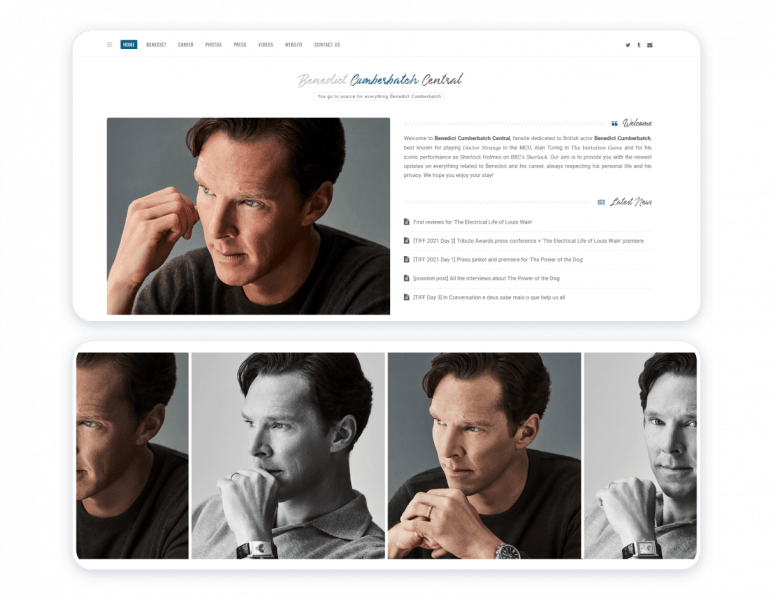Click the quote icon beside Welcome
Viewport: 773px width, 600px height.
[614, 123]
